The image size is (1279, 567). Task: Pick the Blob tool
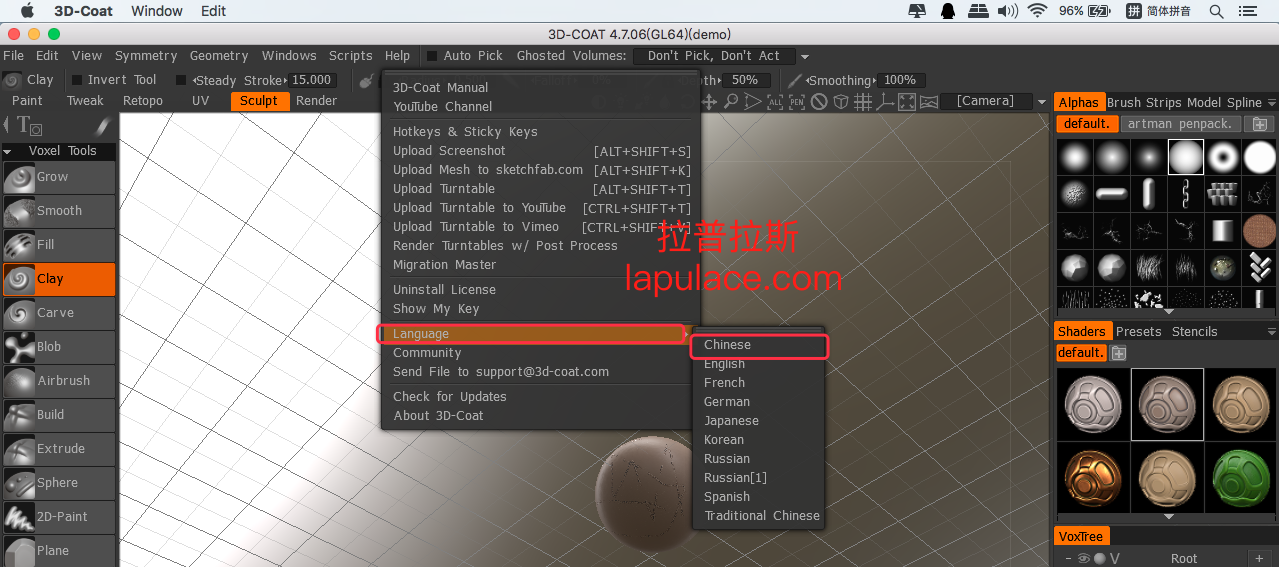tap(58, 347)
